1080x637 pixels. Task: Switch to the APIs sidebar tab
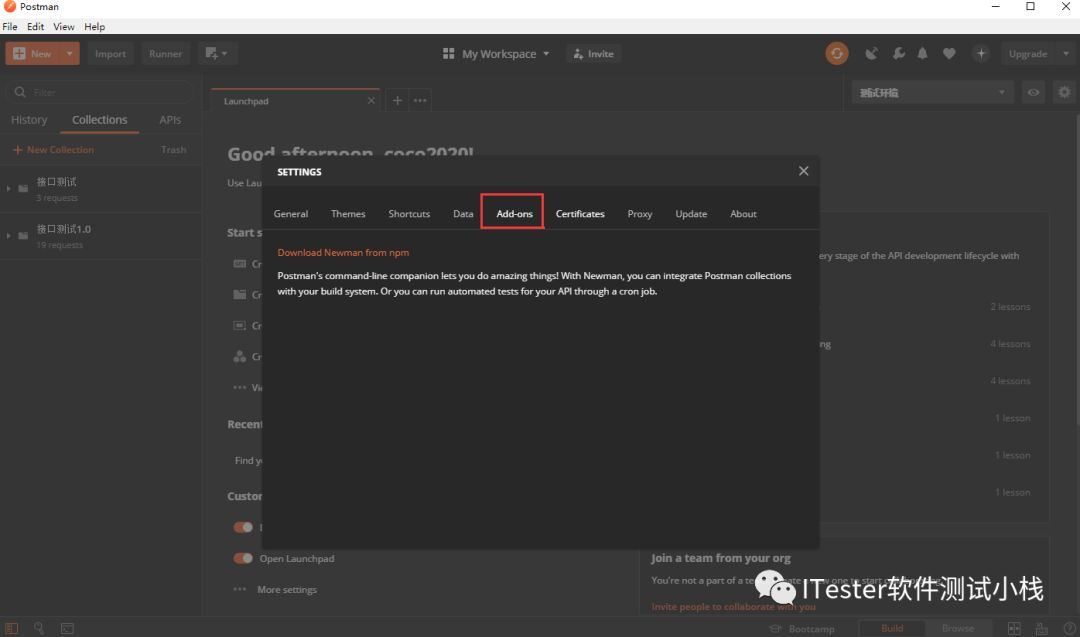[x=170, y=120]
